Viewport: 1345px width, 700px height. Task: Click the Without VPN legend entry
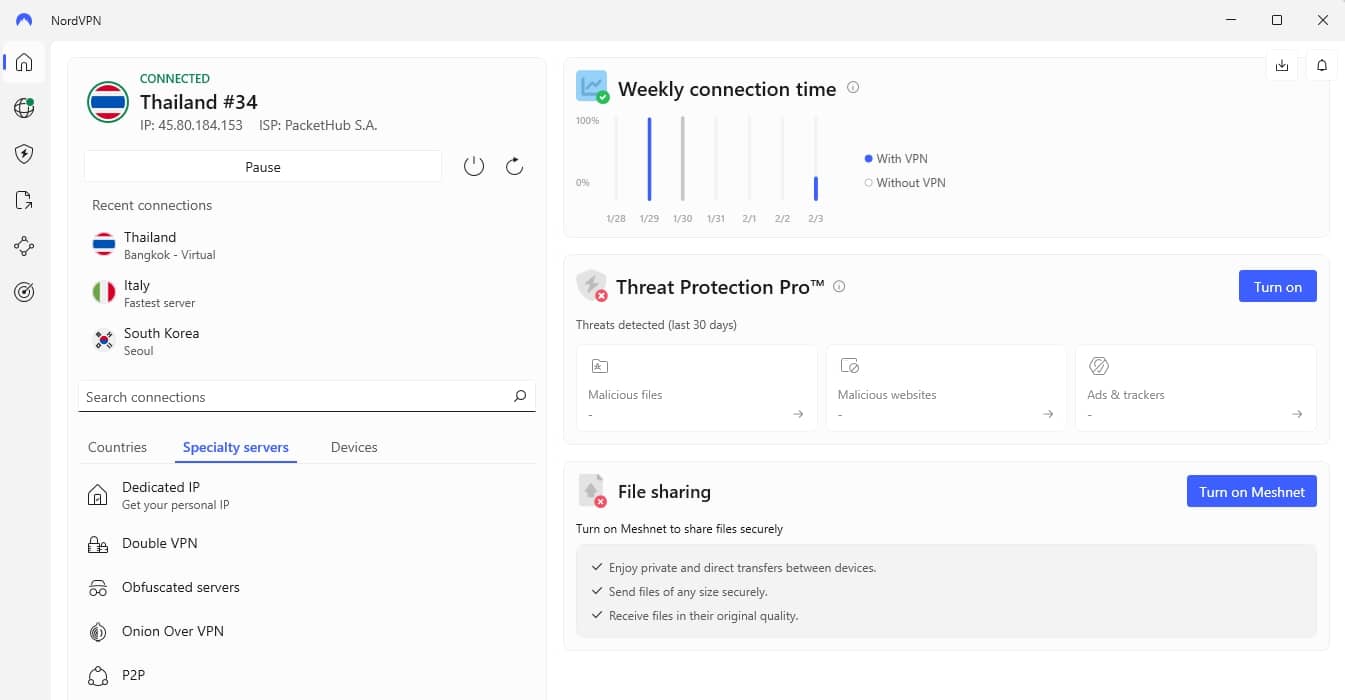pyautogui.click(x=905, y=182)
